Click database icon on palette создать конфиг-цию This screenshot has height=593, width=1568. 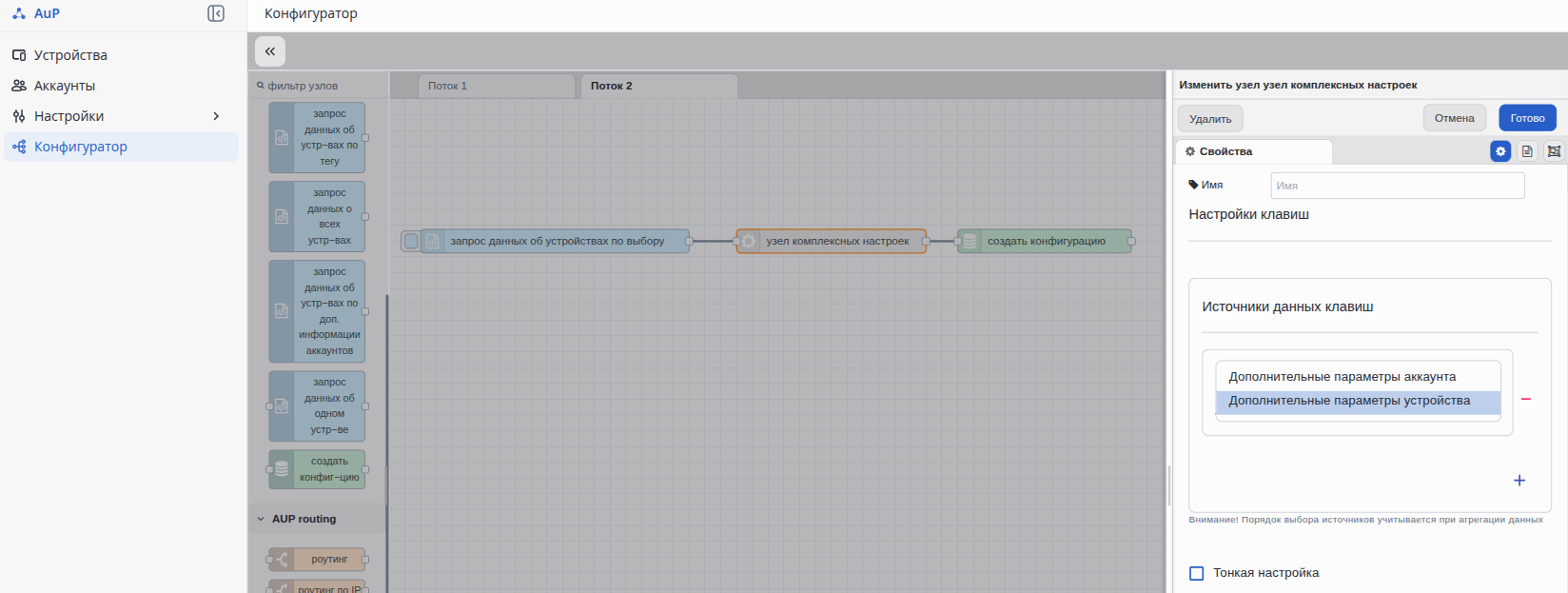pos(282,469)
